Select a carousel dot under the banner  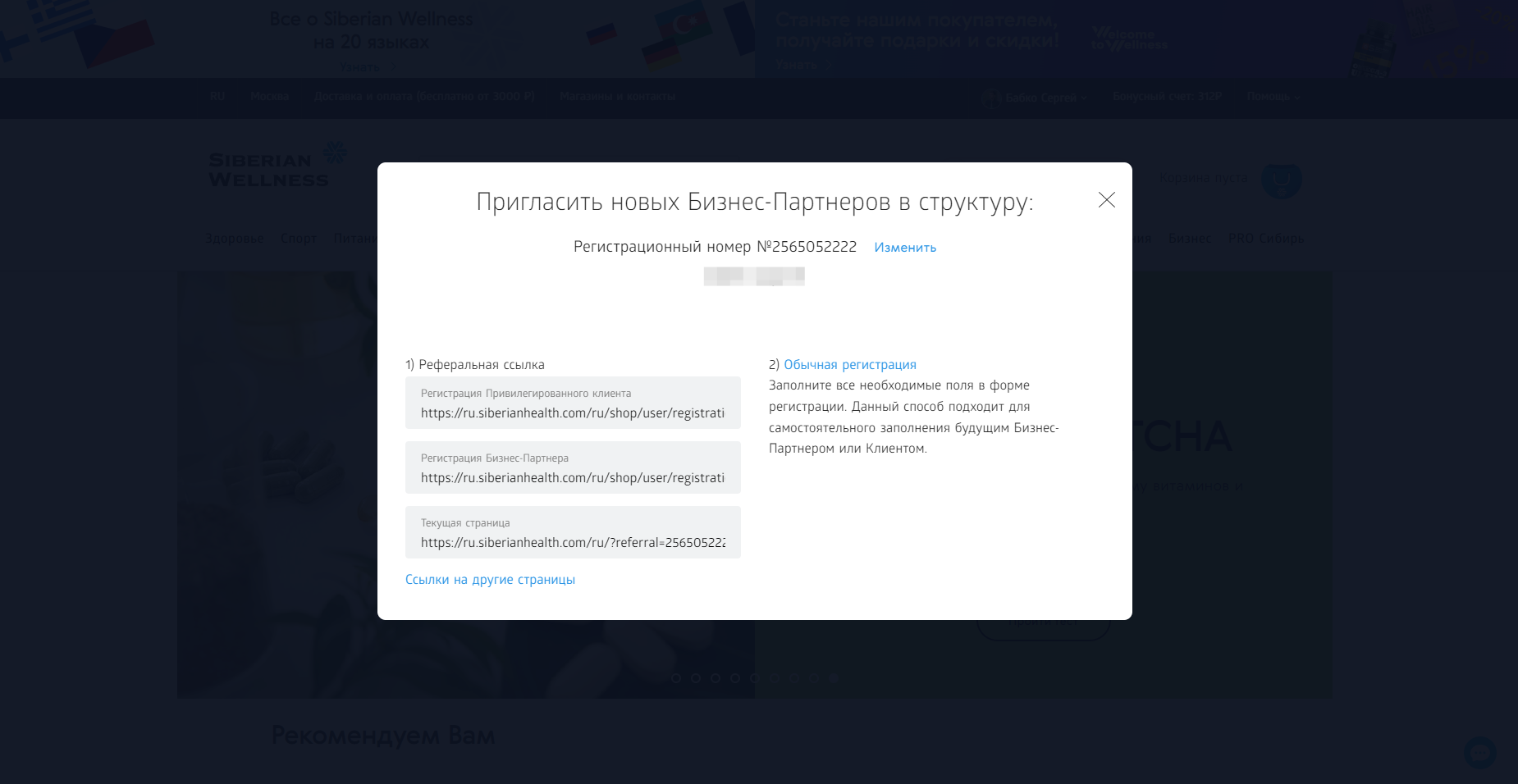pos(676,679)
